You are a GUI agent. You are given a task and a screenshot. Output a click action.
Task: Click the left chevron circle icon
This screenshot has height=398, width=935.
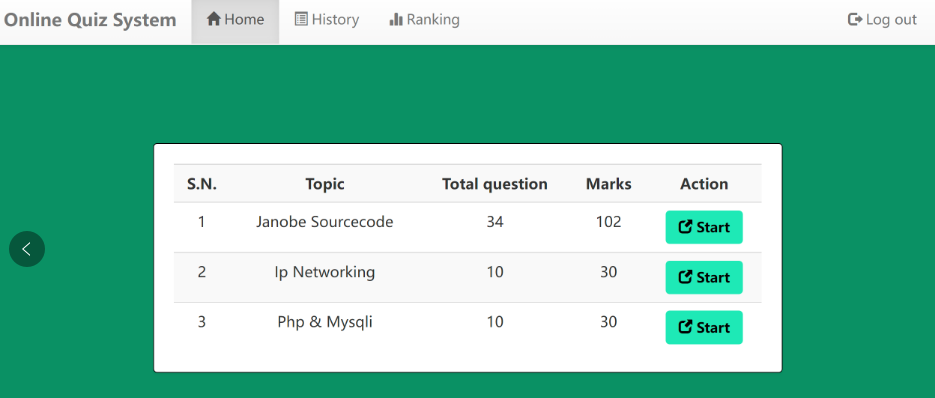coord(27,249)
